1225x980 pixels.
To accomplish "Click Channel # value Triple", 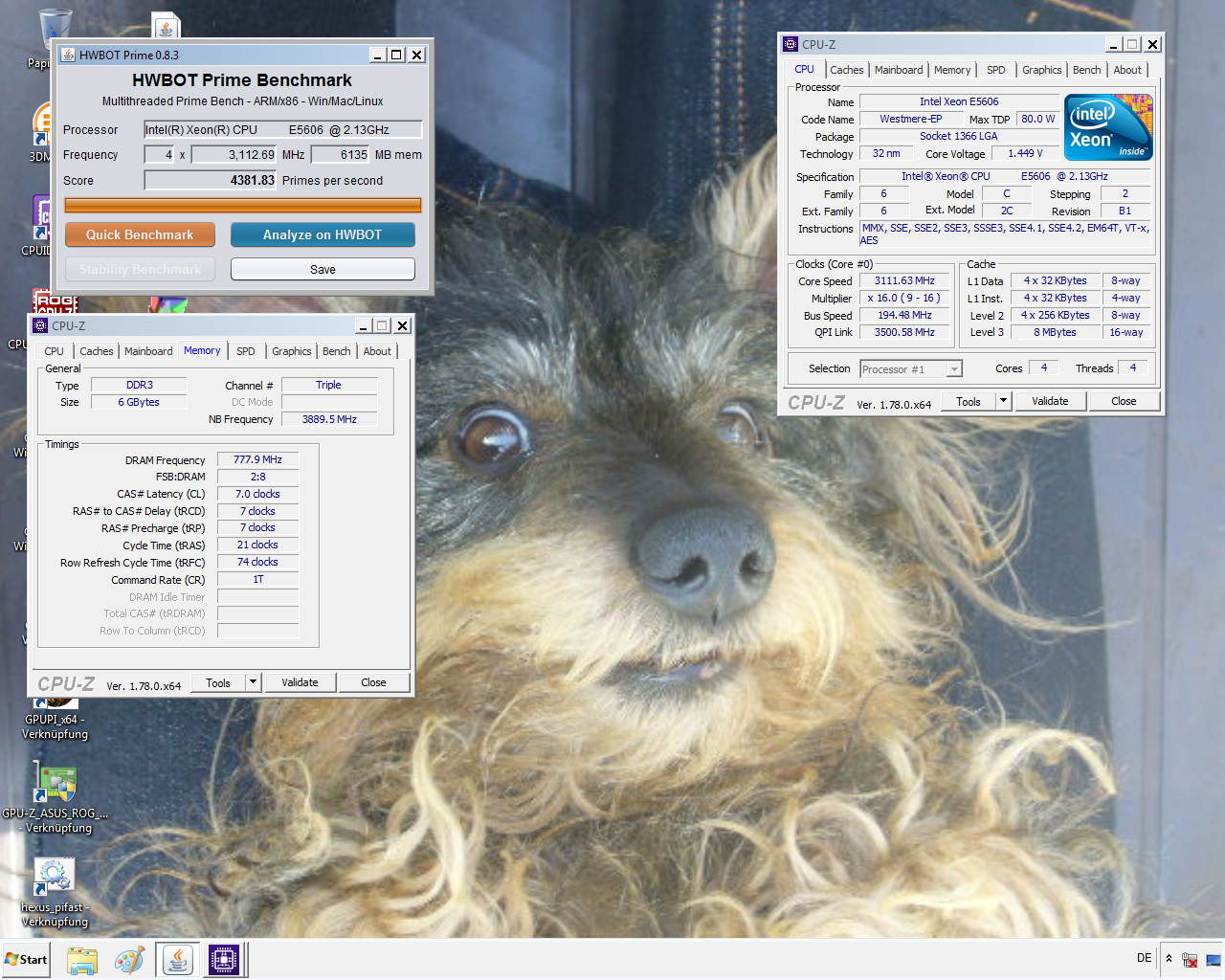I will click(329, 385).
